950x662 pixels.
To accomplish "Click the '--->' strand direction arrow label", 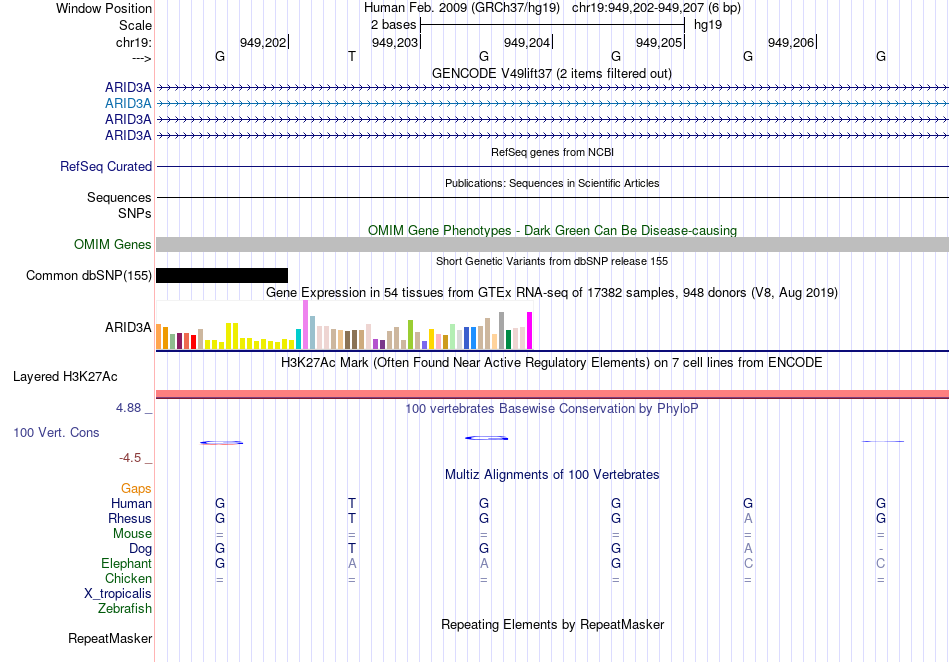I will coord(141,58).
